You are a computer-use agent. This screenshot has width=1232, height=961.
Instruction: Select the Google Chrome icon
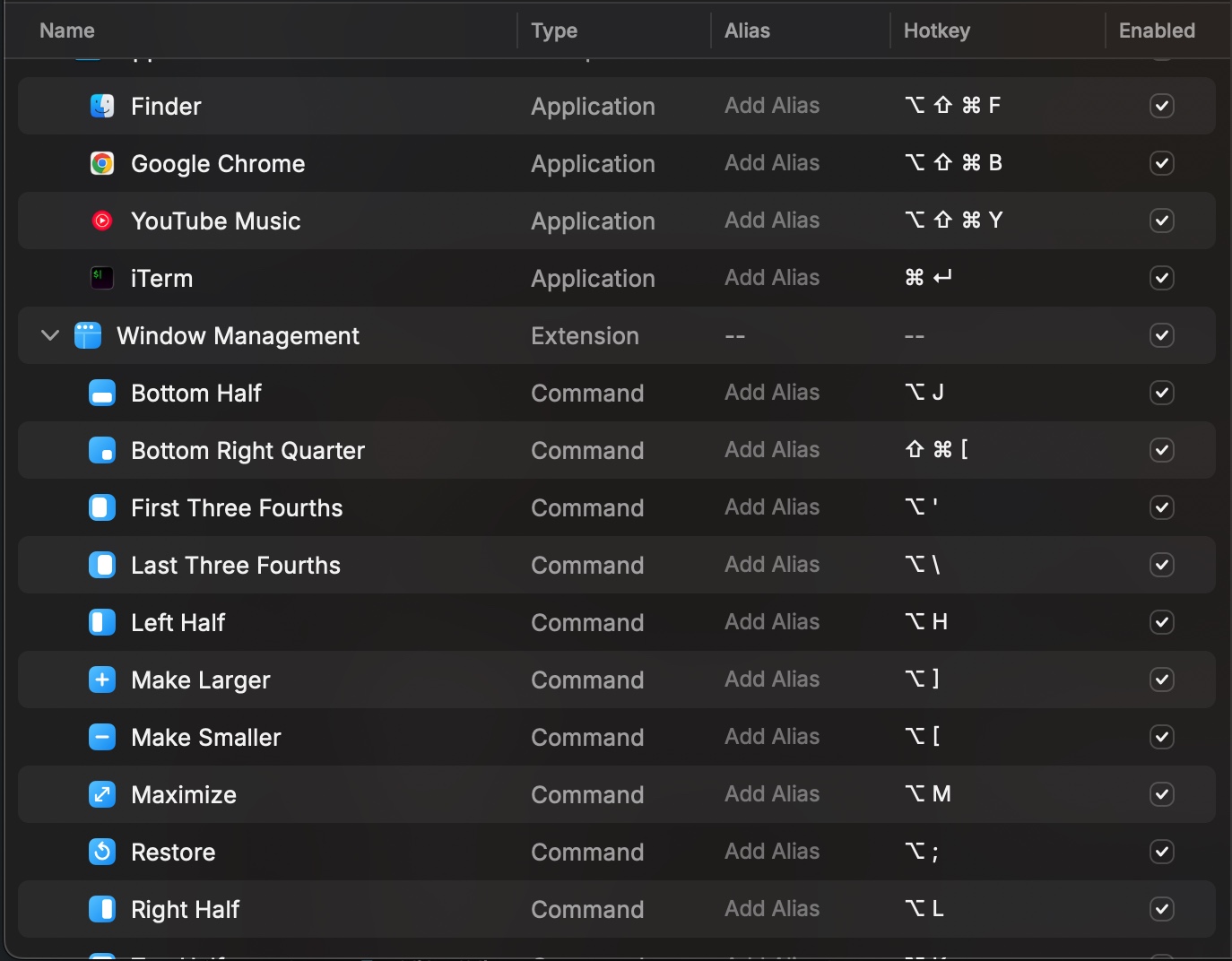tap(102, 163)
